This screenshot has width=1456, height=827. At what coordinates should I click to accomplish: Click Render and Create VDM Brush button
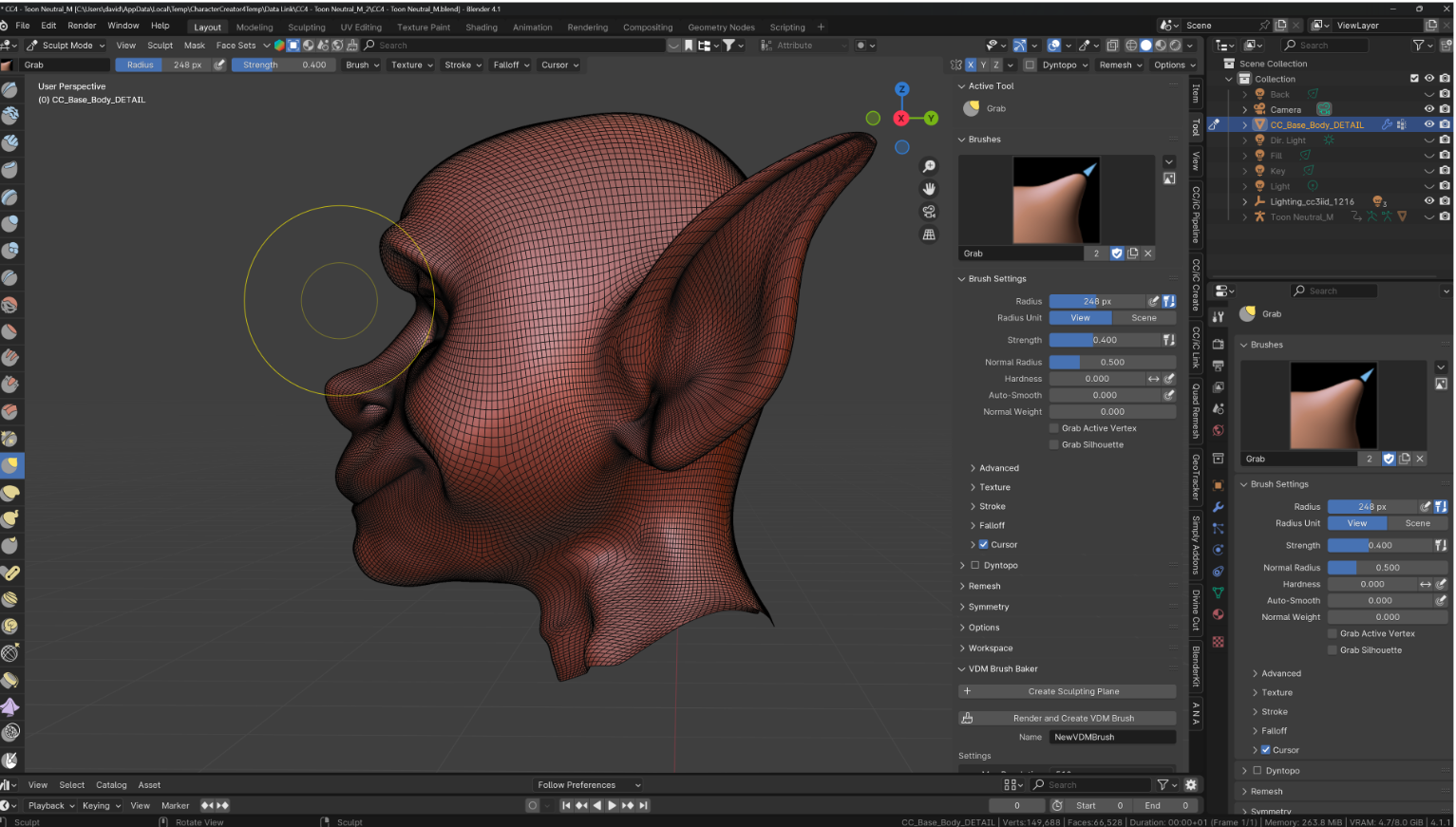(1068, 718)
